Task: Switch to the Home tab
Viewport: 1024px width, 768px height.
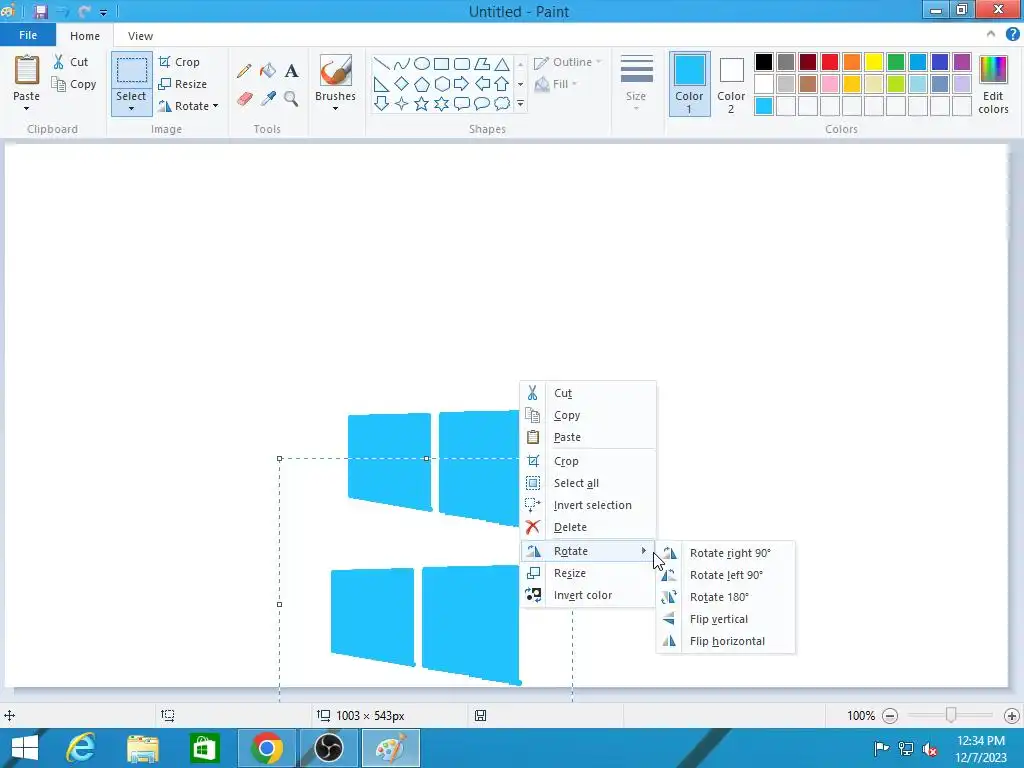Action: [85, 36]
